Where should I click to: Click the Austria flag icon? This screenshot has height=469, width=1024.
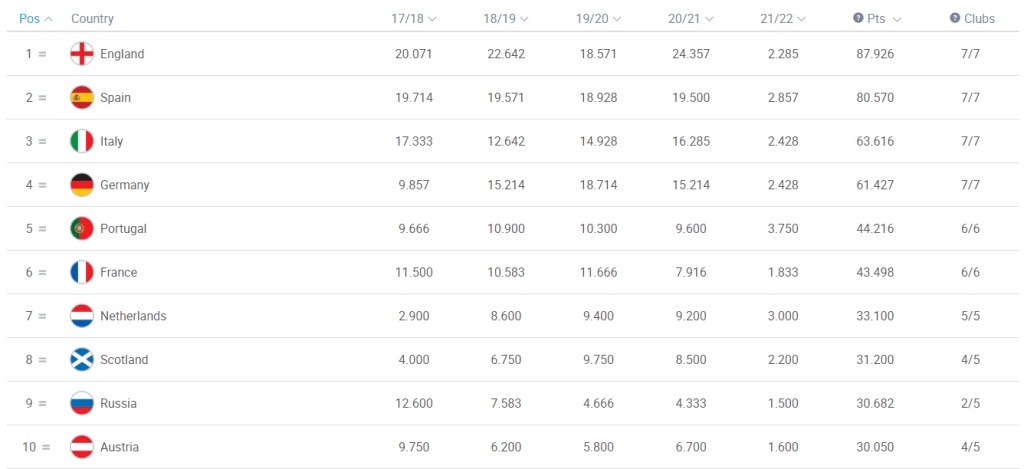82,447
